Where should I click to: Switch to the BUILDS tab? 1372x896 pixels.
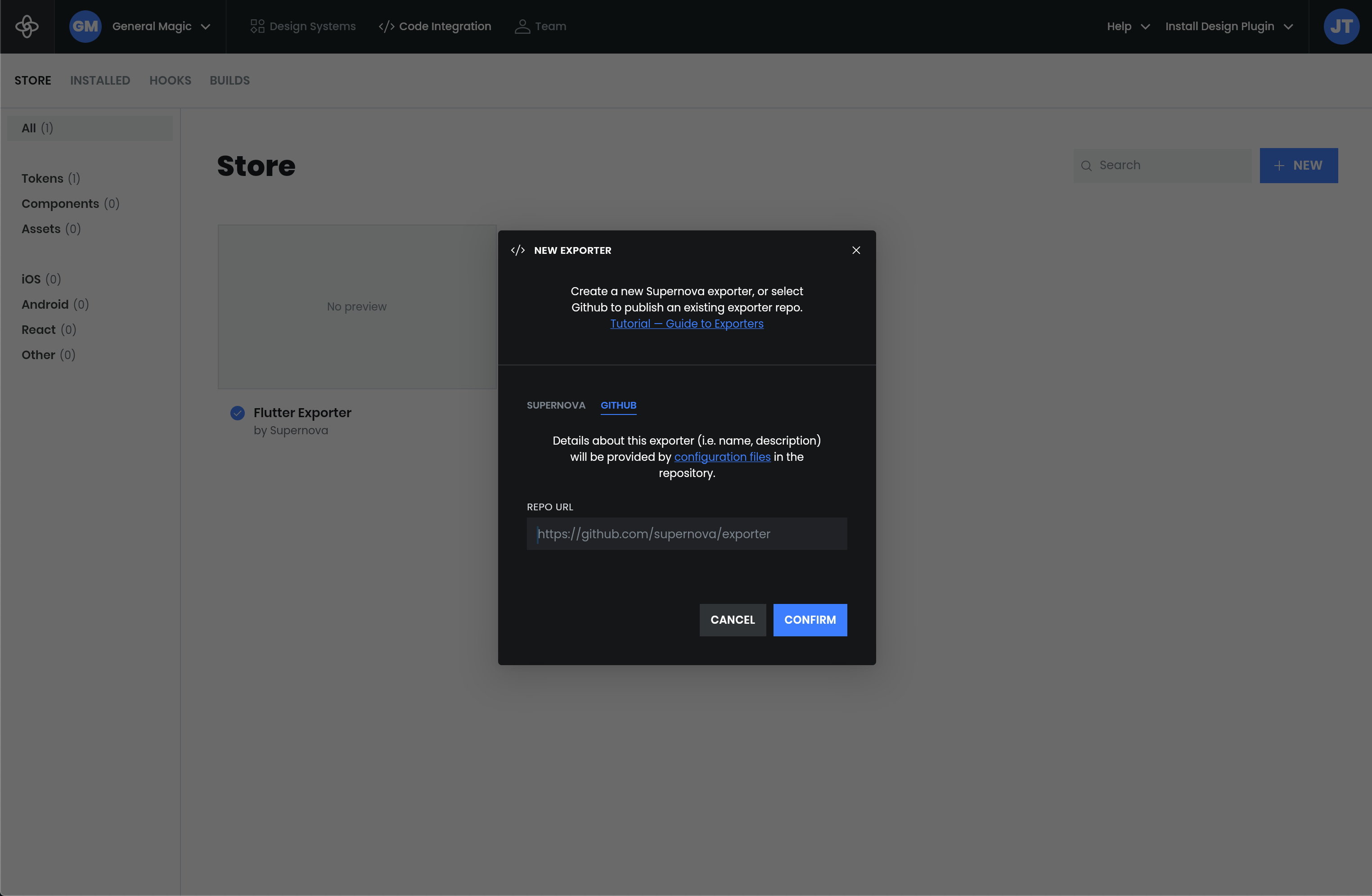click(229, 81)
